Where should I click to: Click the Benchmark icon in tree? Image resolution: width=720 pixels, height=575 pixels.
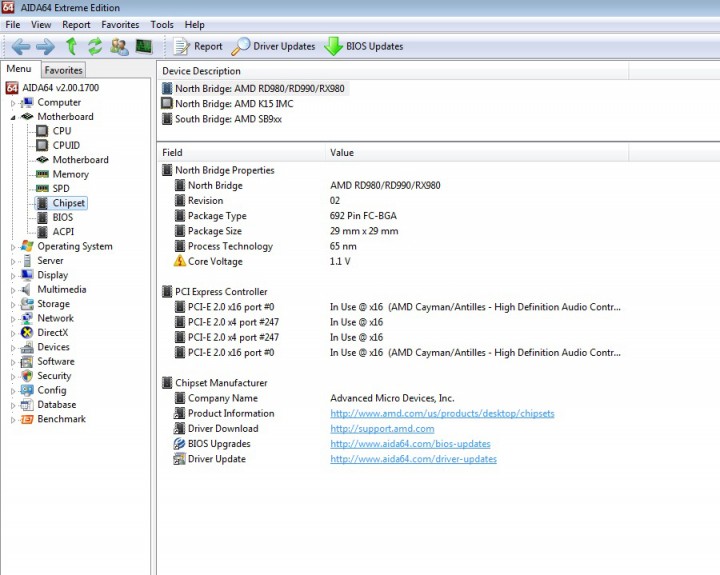tap(27, 419)
